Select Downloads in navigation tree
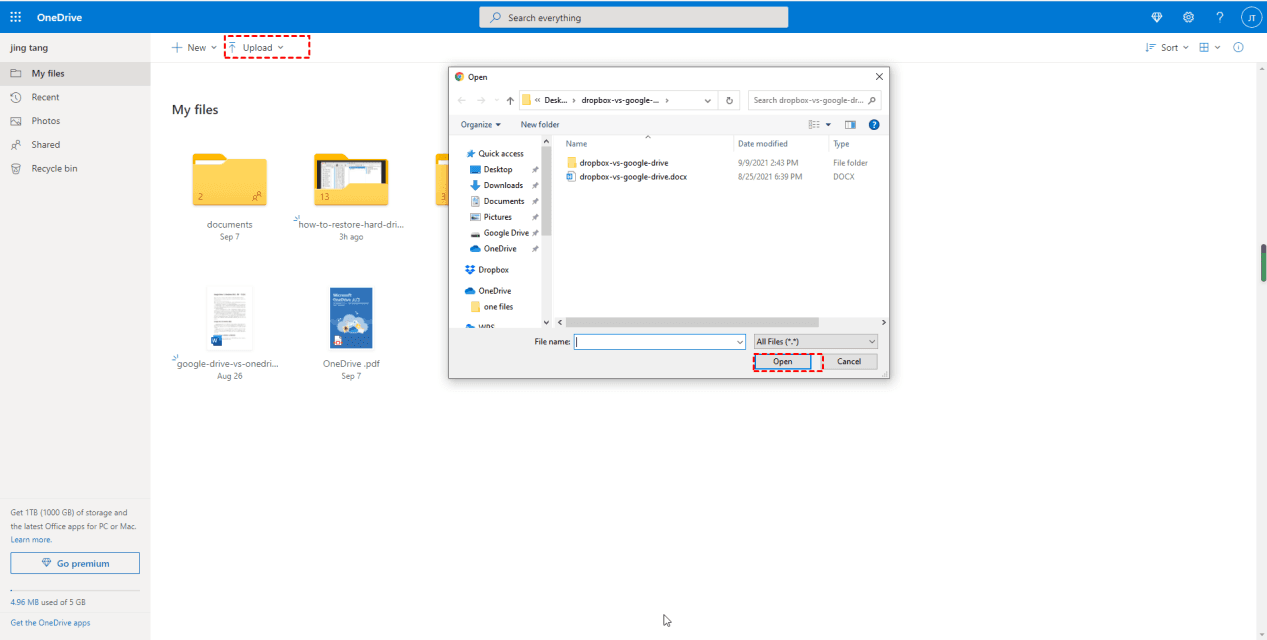The image size is (1267, 640). tap(503, 185)
